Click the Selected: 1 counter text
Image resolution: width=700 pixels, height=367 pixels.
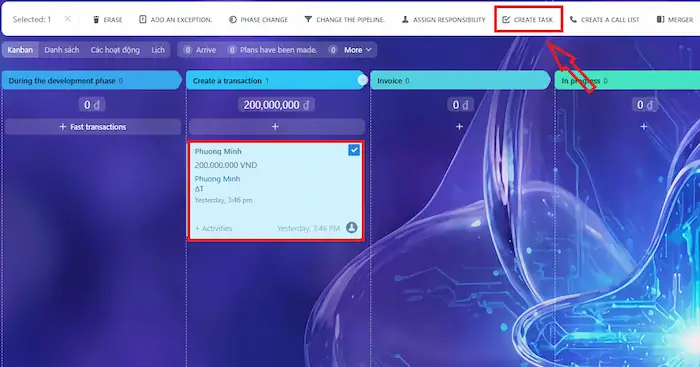click(x=32, y=20)
